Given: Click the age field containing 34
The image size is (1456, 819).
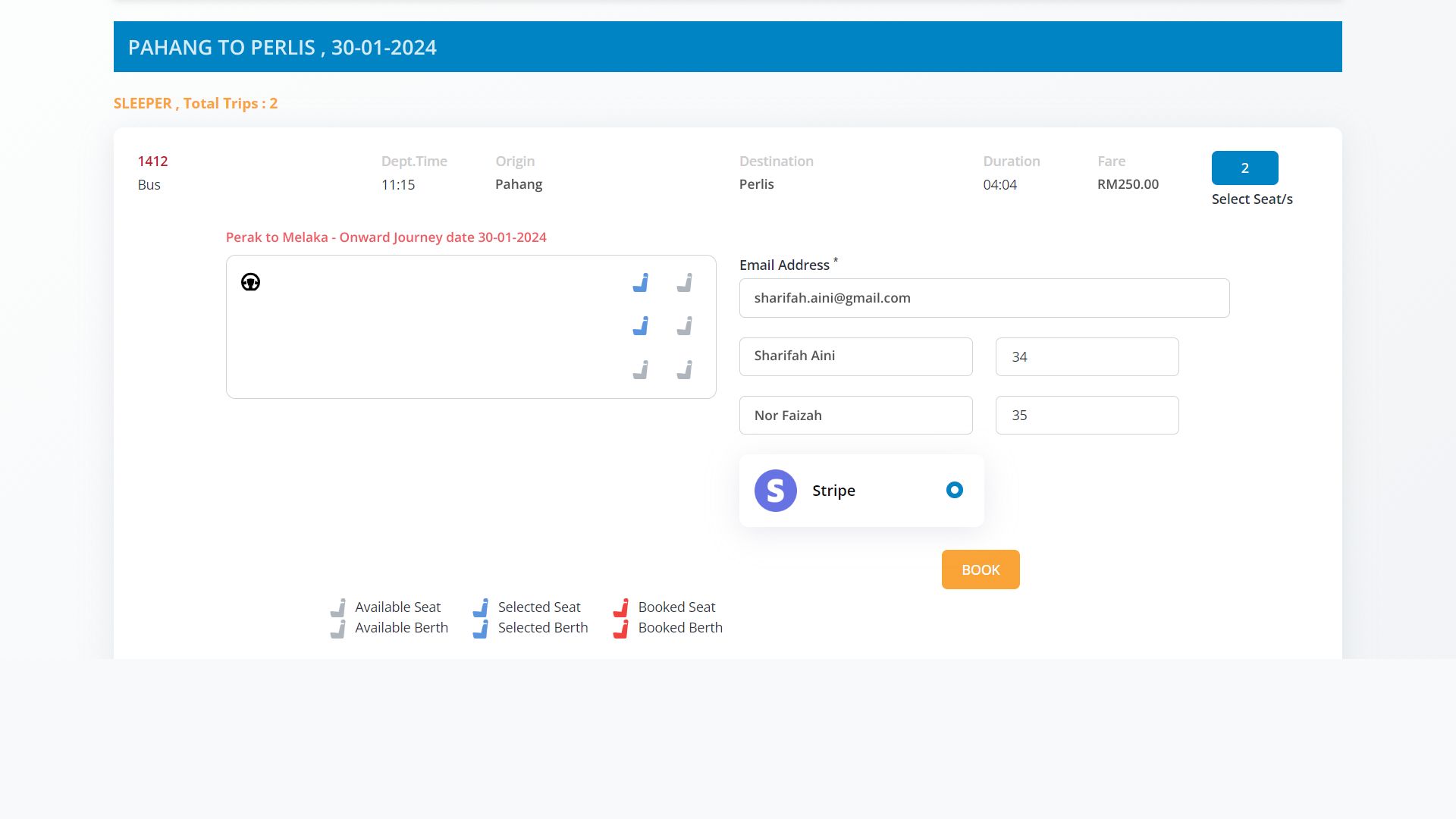Looking at the screenshot, I should click(1087, 356).
